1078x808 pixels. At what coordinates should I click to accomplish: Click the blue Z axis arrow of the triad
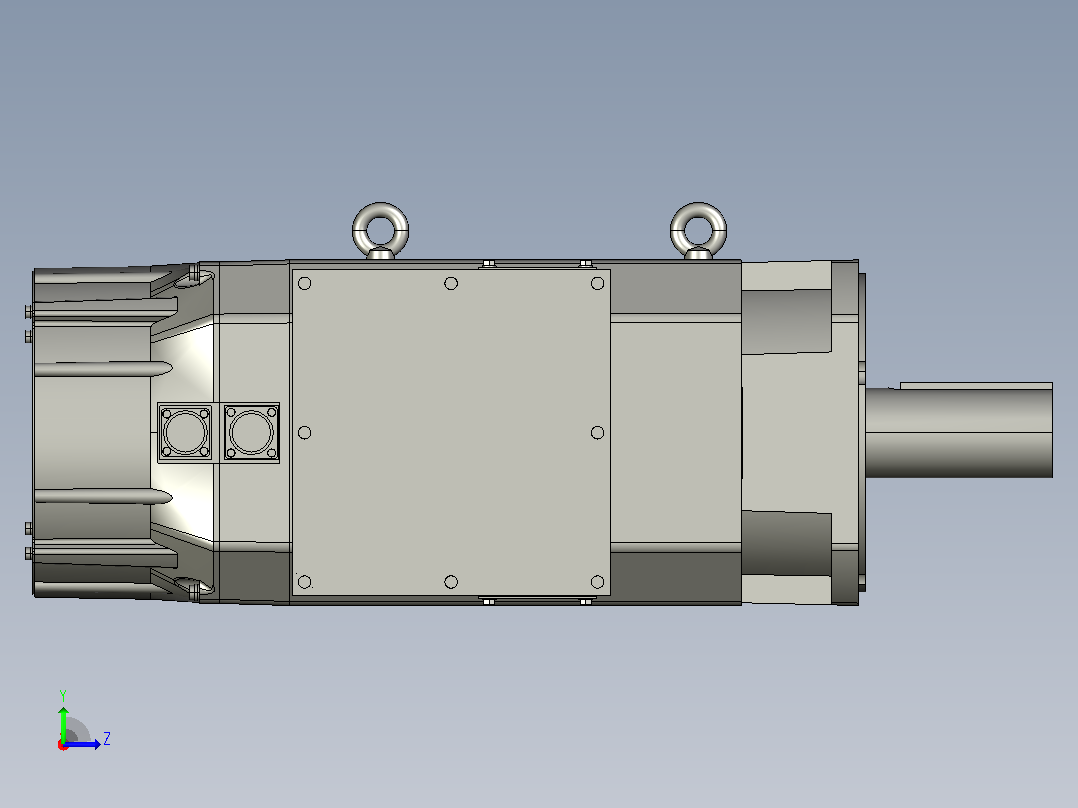click(82, 744)
